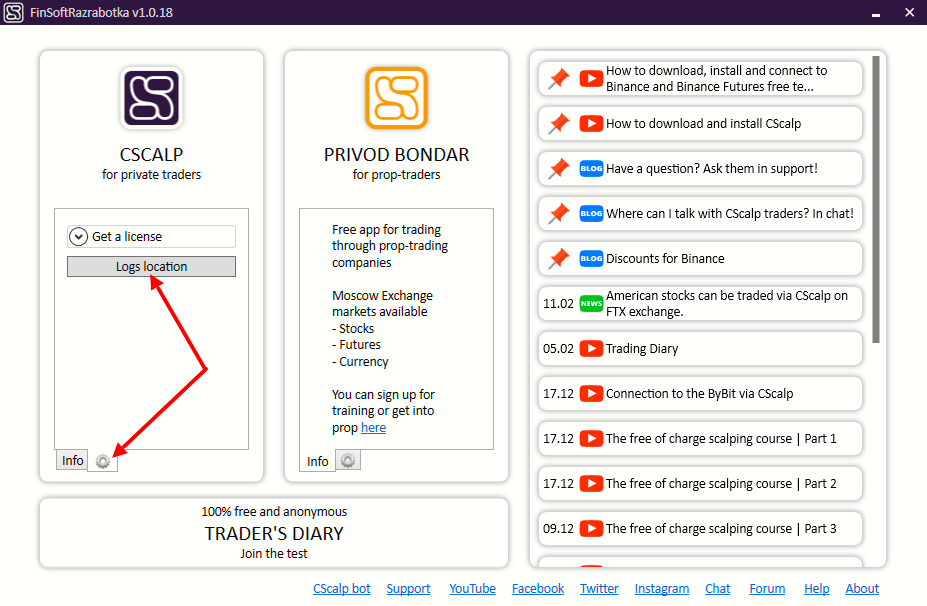Click YouTube icon on scalping course Part 3
The image size is (927, 606).
click(x=591, y=528)
